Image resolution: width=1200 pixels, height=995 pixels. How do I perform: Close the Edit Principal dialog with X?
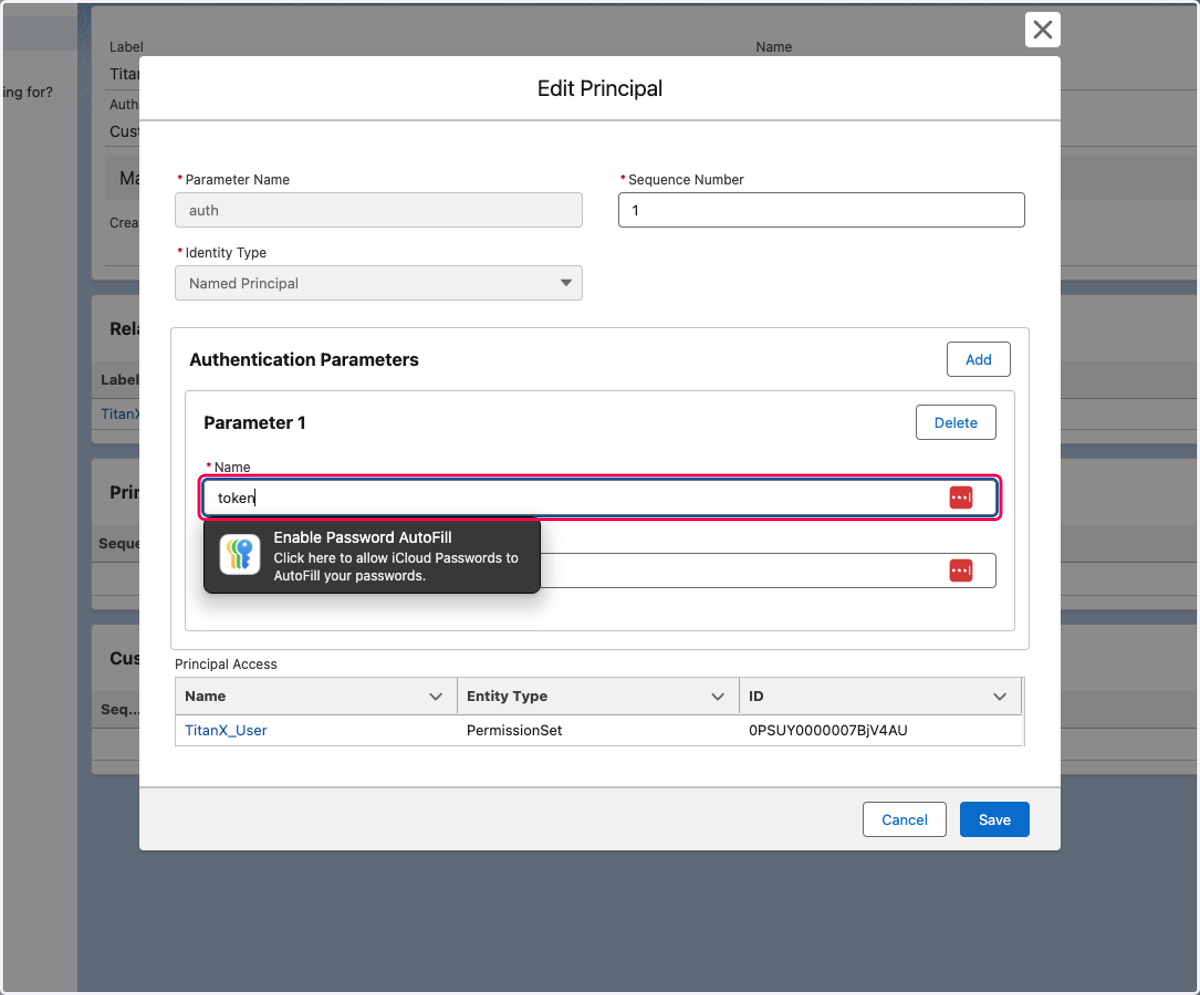coord(1042,30)
